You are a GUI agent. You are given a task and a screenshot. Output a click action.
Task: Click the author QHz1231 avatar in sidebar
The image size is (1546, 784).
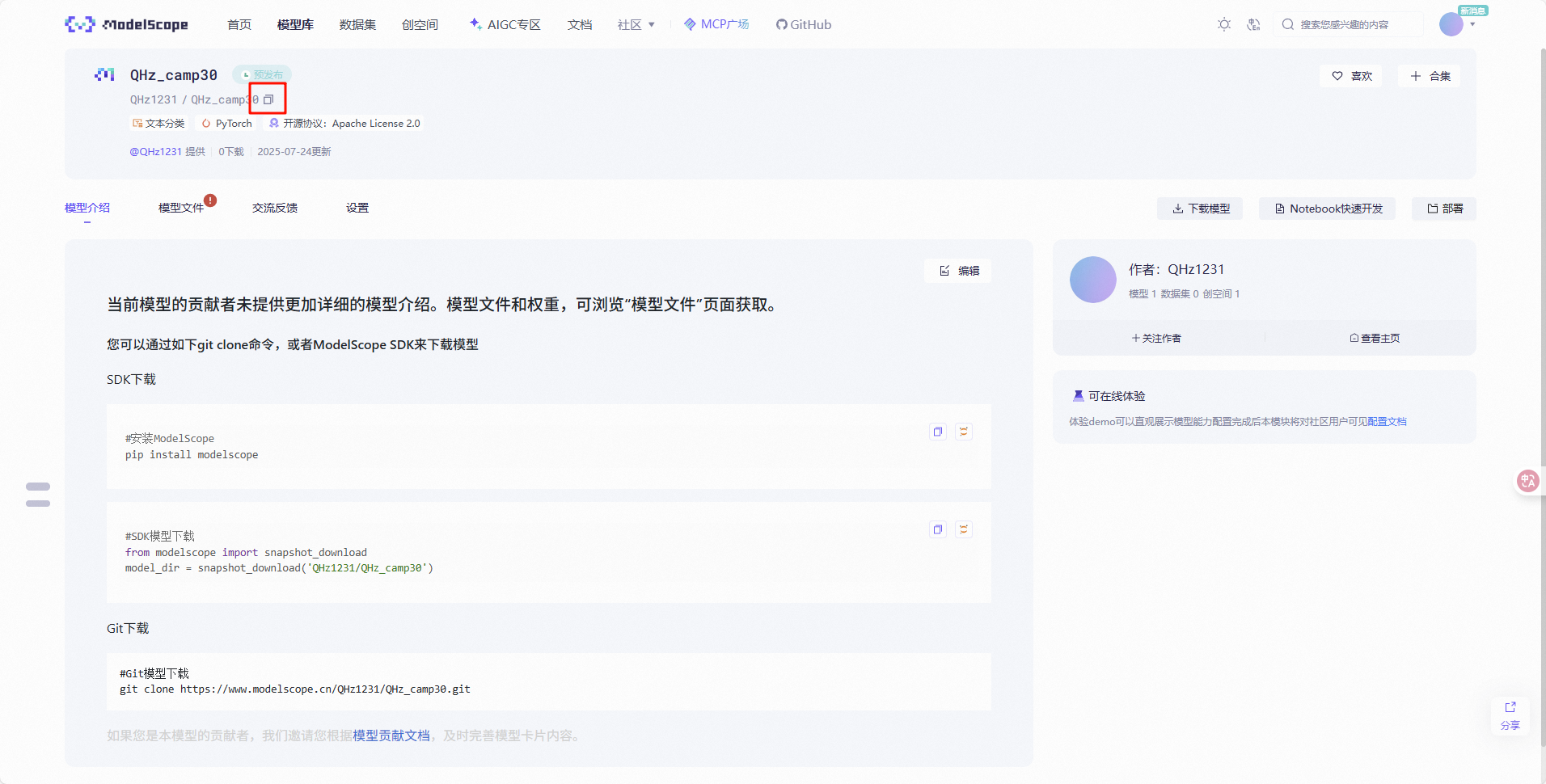pos(1093,280)
